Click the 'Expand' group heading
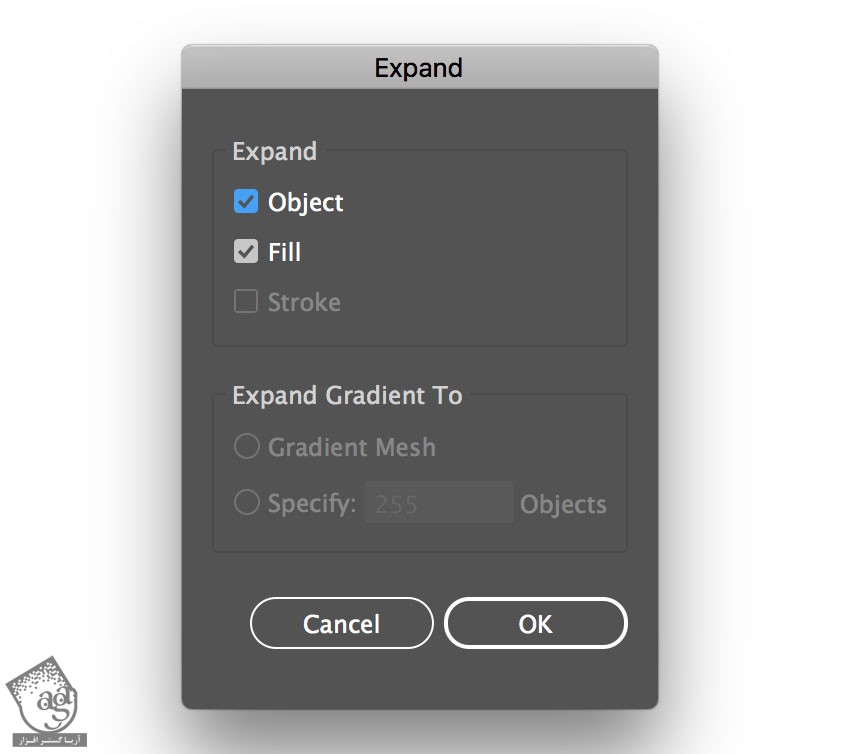The image size is (850, 754). (274, 152)
